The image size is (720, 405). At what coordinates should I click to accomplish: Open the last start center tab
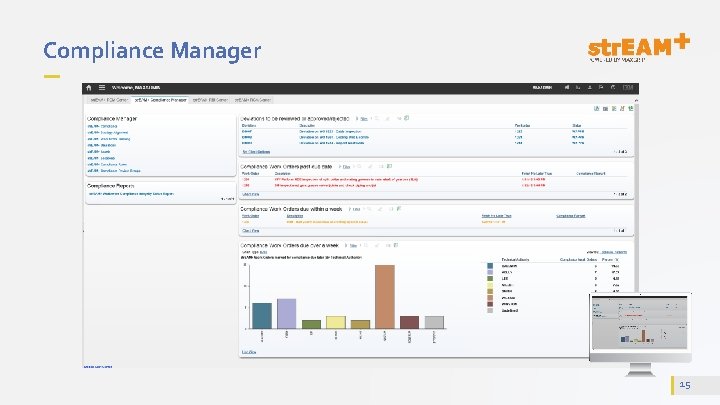(253, 100)
